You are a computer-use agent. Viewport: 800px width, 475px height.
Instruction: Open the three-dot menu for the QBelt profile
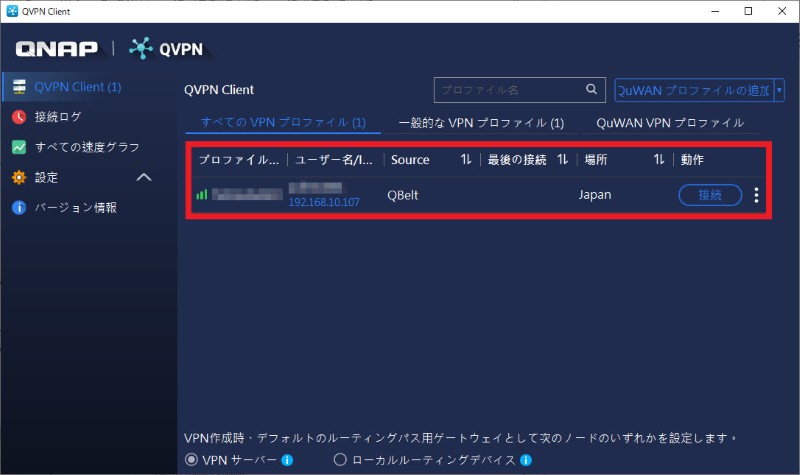(x=756, y=195)
